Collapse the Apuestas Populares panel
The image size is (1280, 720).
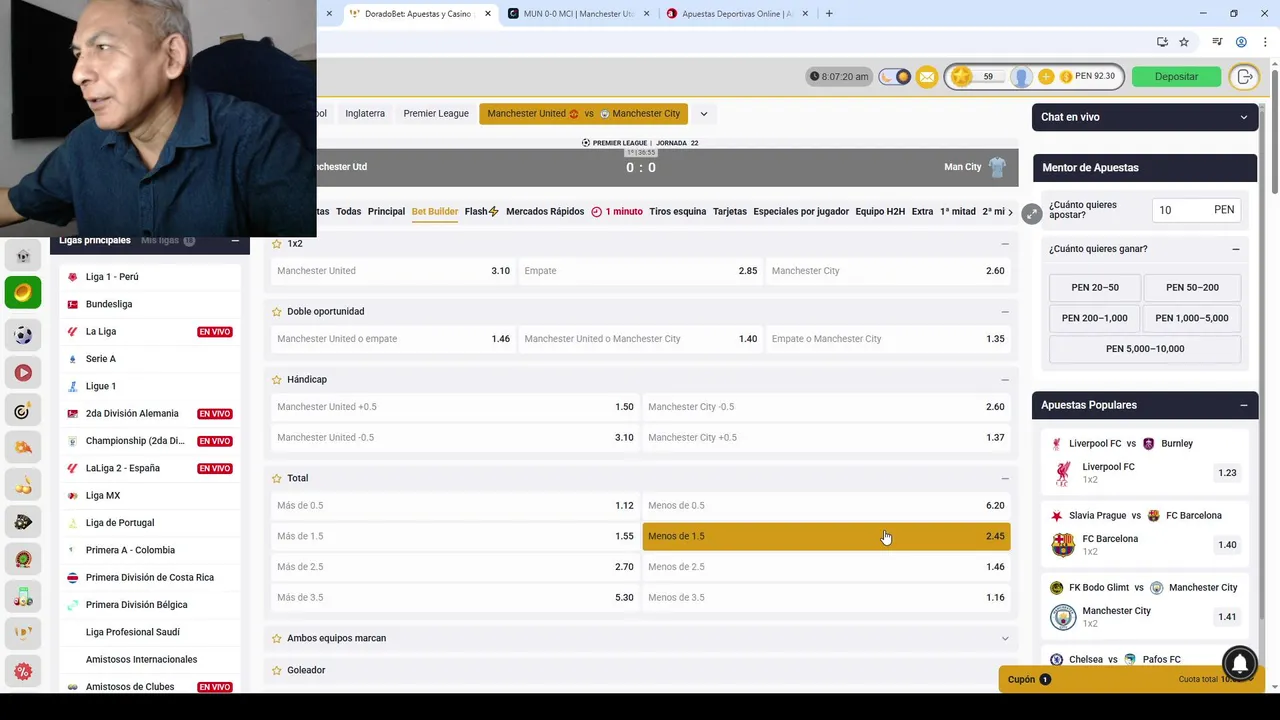click(1243, 405)
